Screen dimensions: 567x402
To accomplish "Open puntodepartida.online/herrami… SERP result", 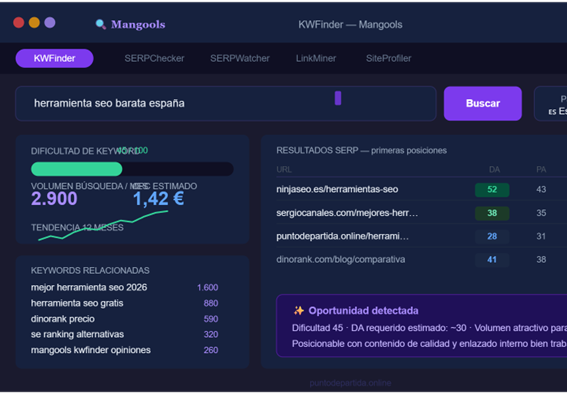I will [342, 236].
